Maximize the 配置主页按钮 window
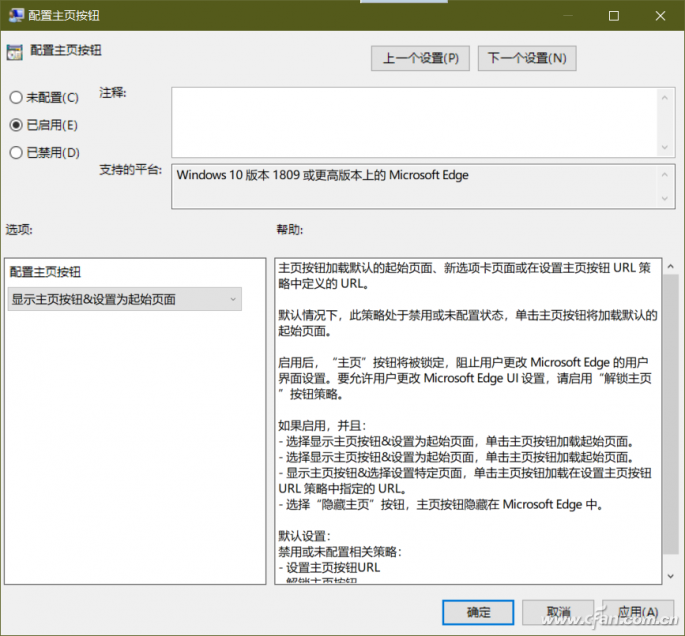Screen dimensions: 685x636 click(x=614, y=16)
